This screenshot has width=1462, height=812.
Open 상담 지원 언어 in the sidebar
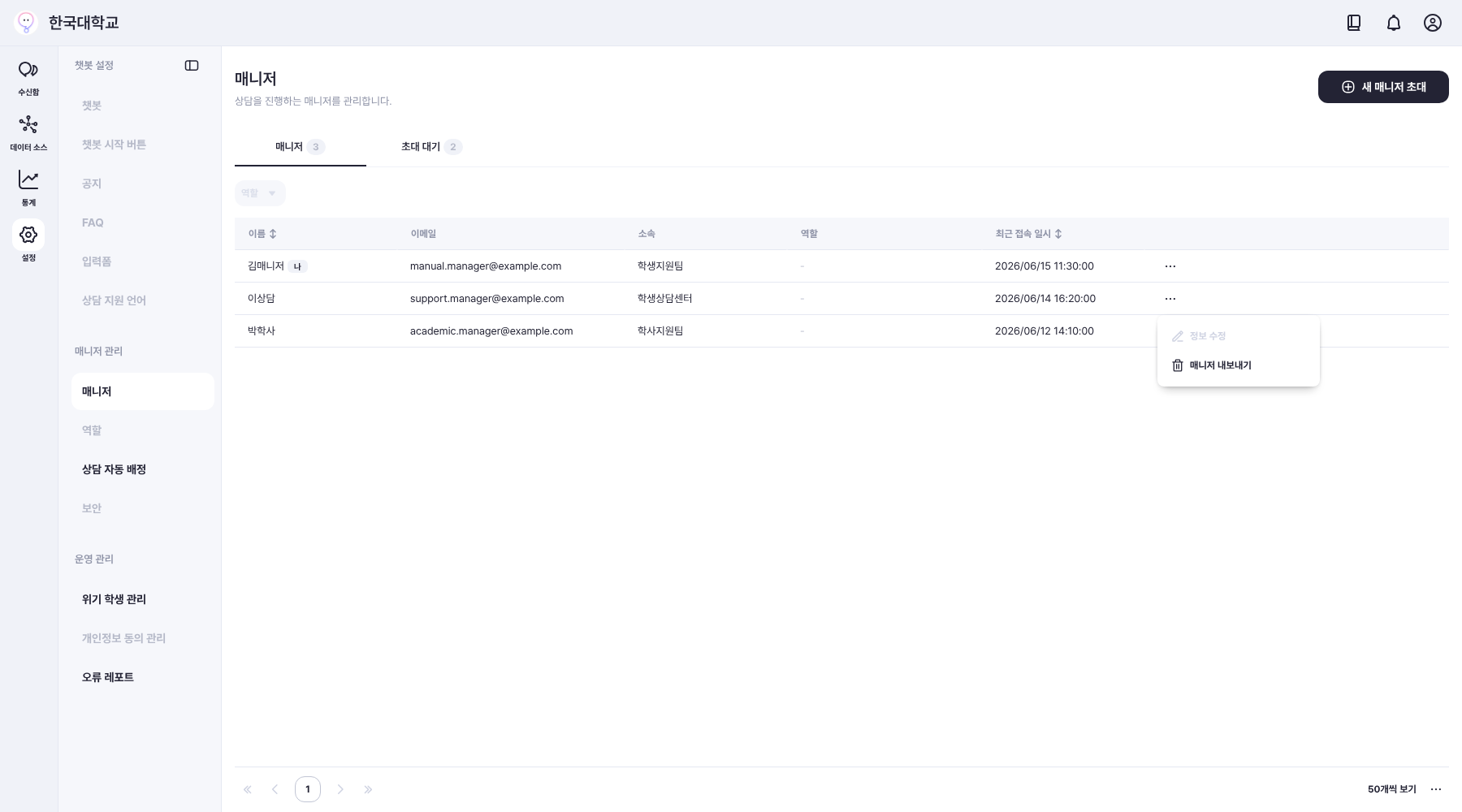point(143,300)
